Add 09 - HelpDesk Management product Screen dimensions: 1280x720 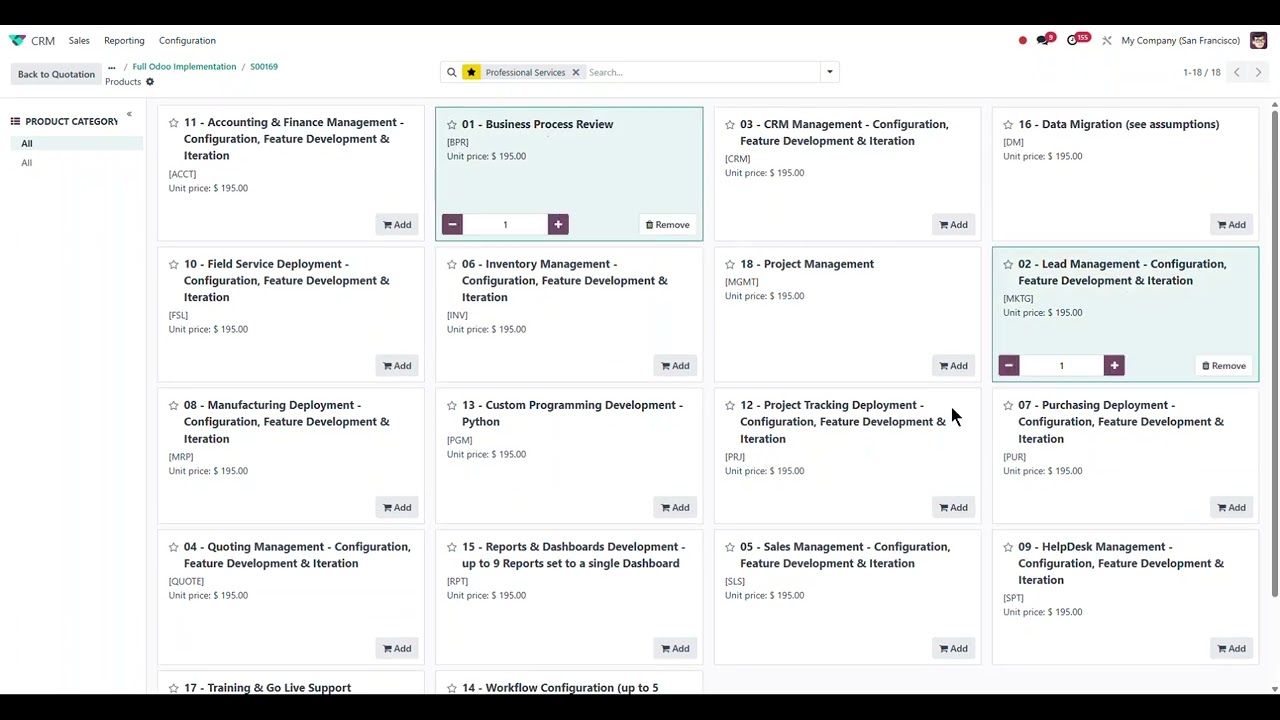[1231, 649]
